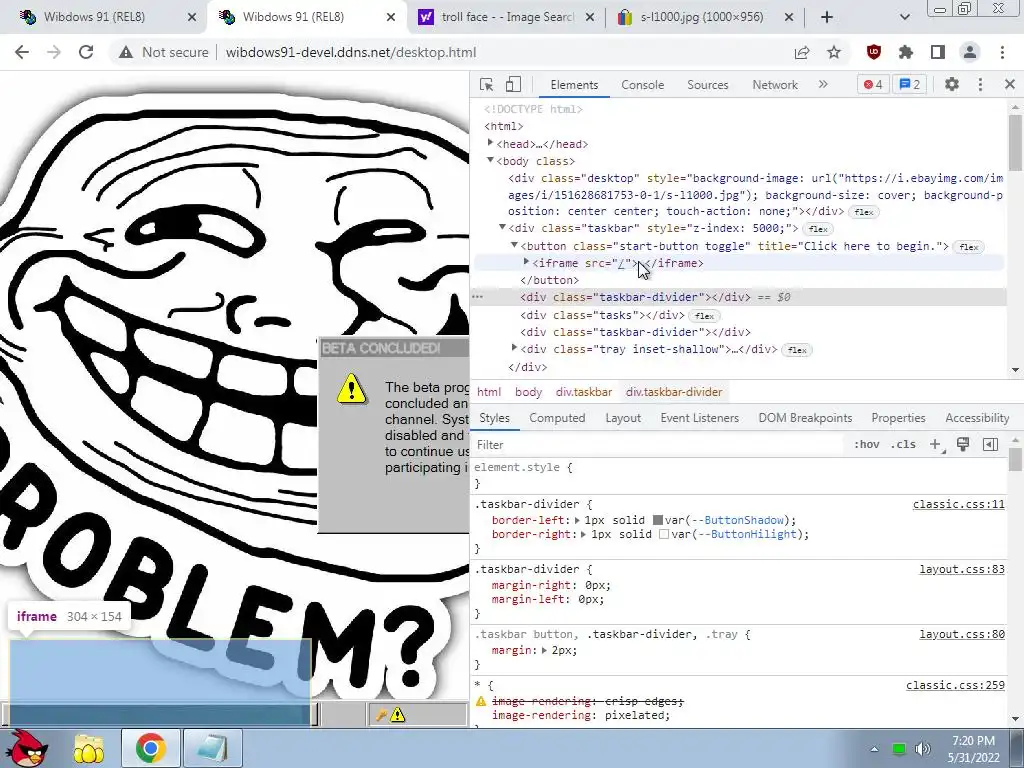Bookmark this page with star icon
Screen dimensions: 1024x768
(834, 52)
